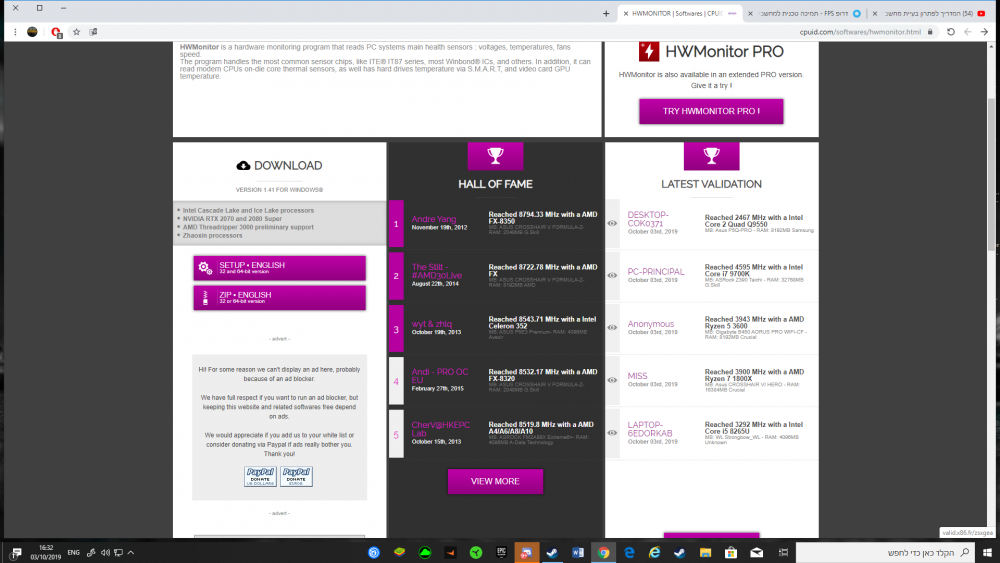
Task: Open the MISS validation link
Action: pos(637,376)
